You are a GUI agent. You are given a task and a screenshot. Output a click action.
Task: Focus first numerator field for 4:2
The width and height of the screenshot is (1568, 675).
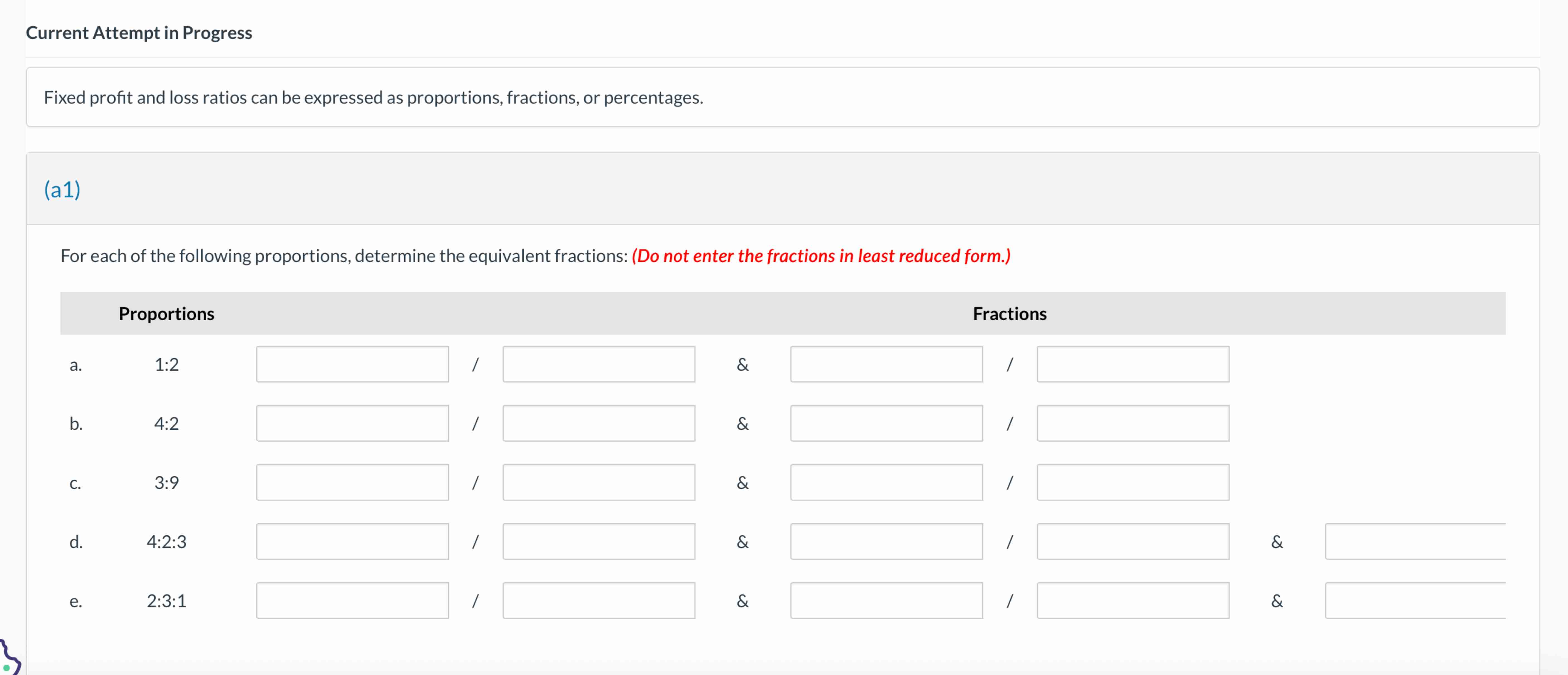click(352, 423)
